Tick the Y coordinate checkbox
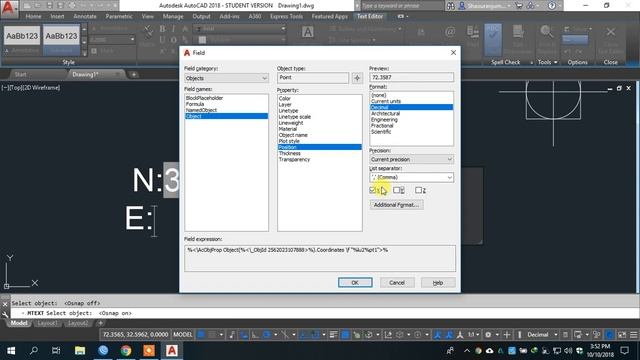 pos(396,190)
